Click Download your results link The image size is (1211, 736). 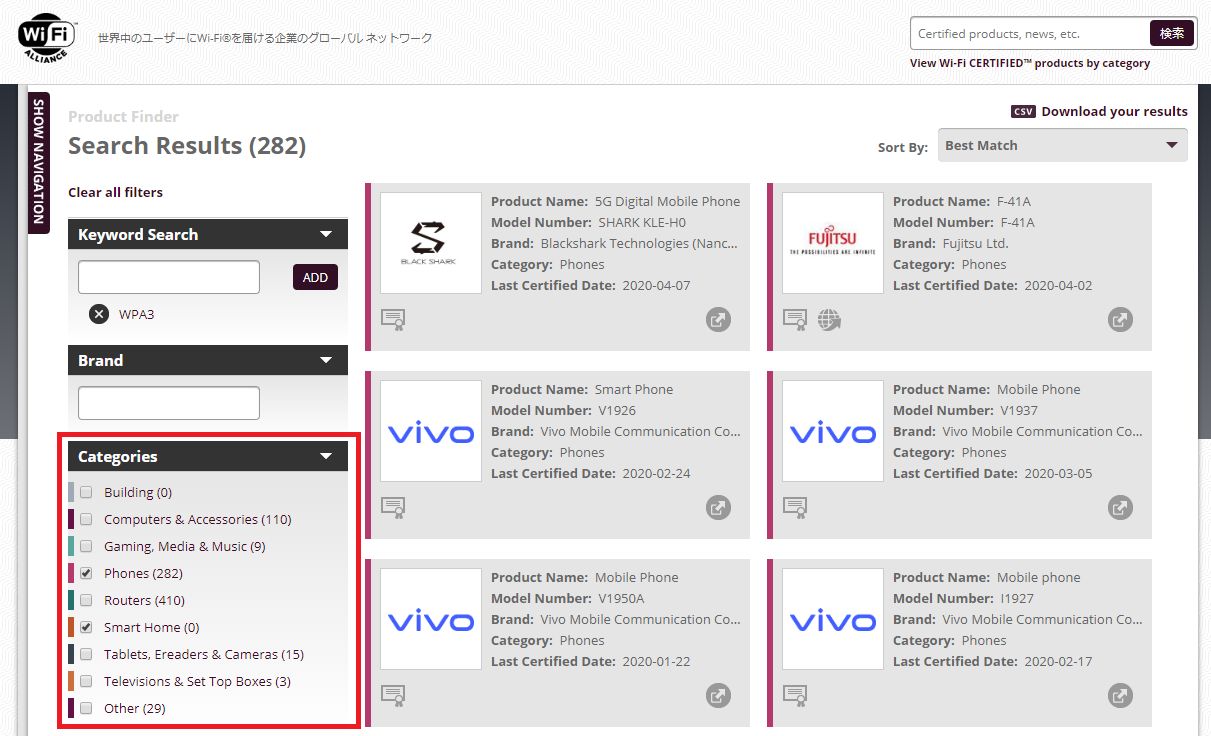(x=1114, y=111)
